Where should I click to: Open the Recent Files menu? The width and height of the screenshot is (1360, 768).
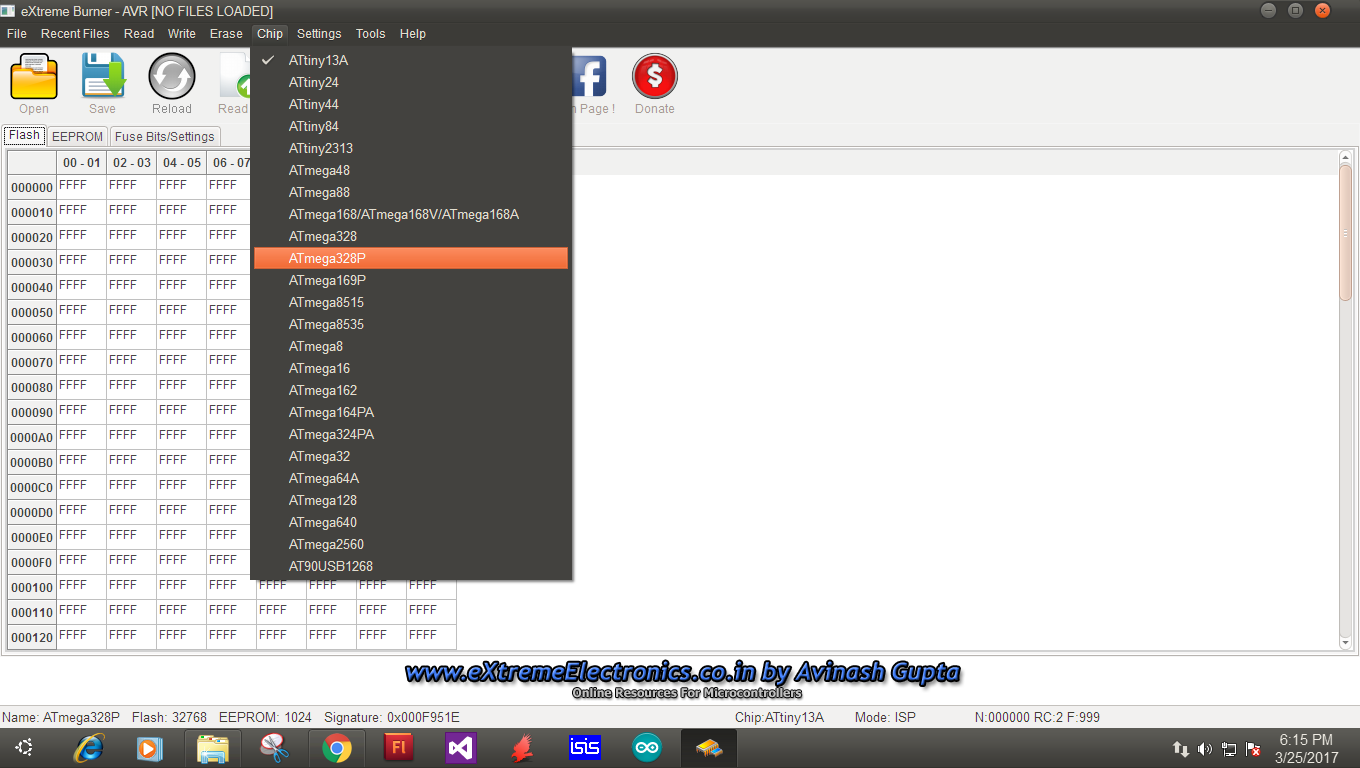tap(75, 33)
